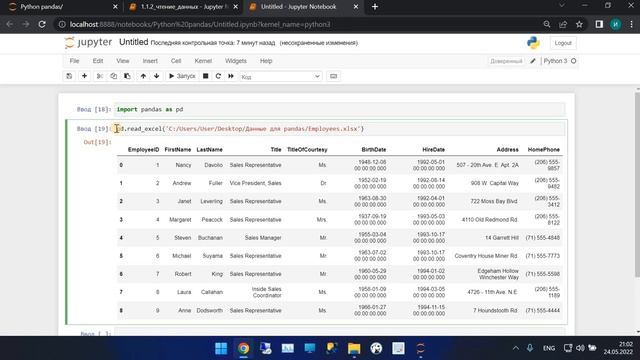Click the Vice President, Sales cell

(256, 183)
